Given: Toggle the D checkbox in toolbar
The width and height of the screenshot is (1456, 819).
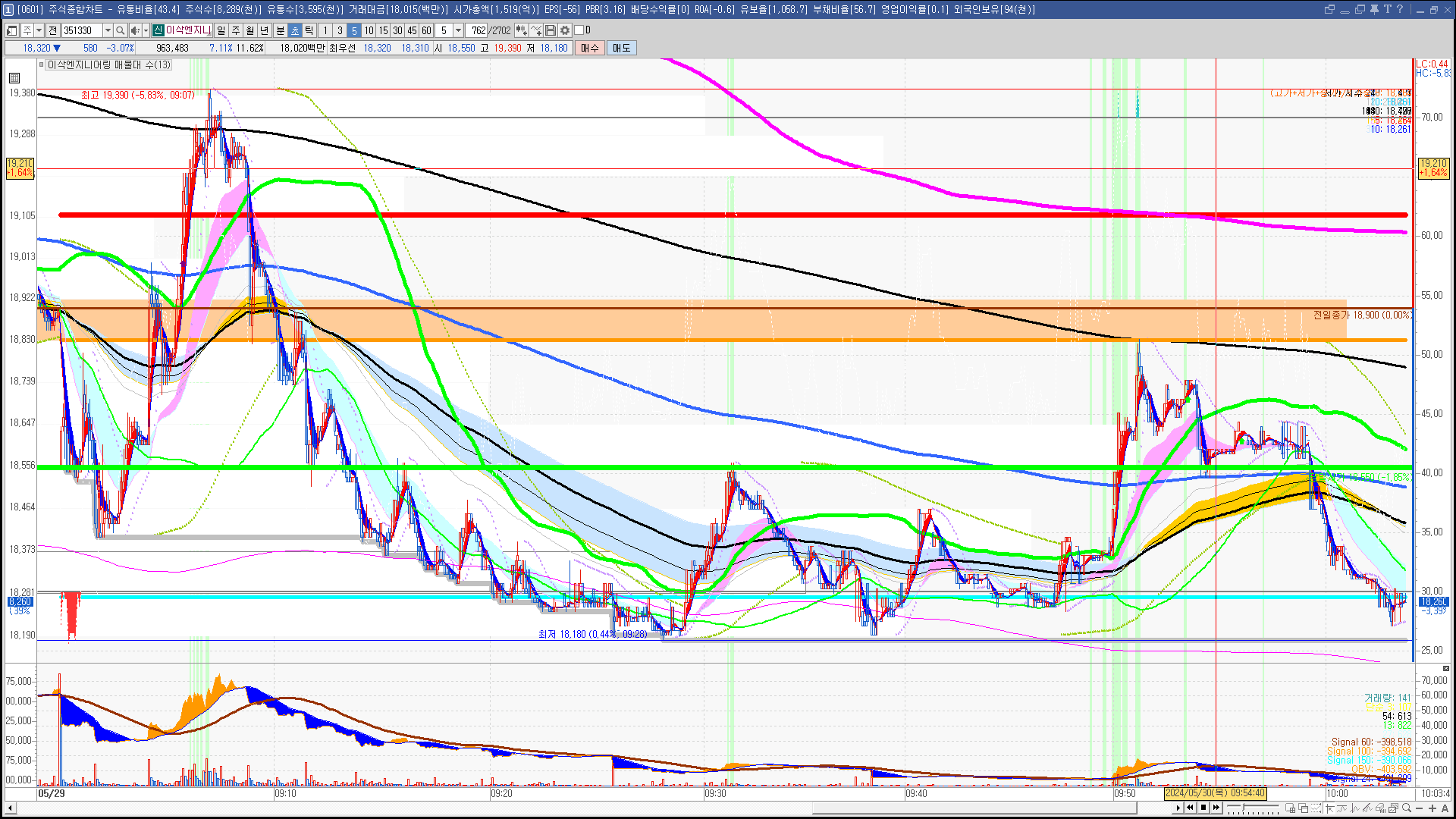Looking at the screenshot, I should click(x=579, y=30).
